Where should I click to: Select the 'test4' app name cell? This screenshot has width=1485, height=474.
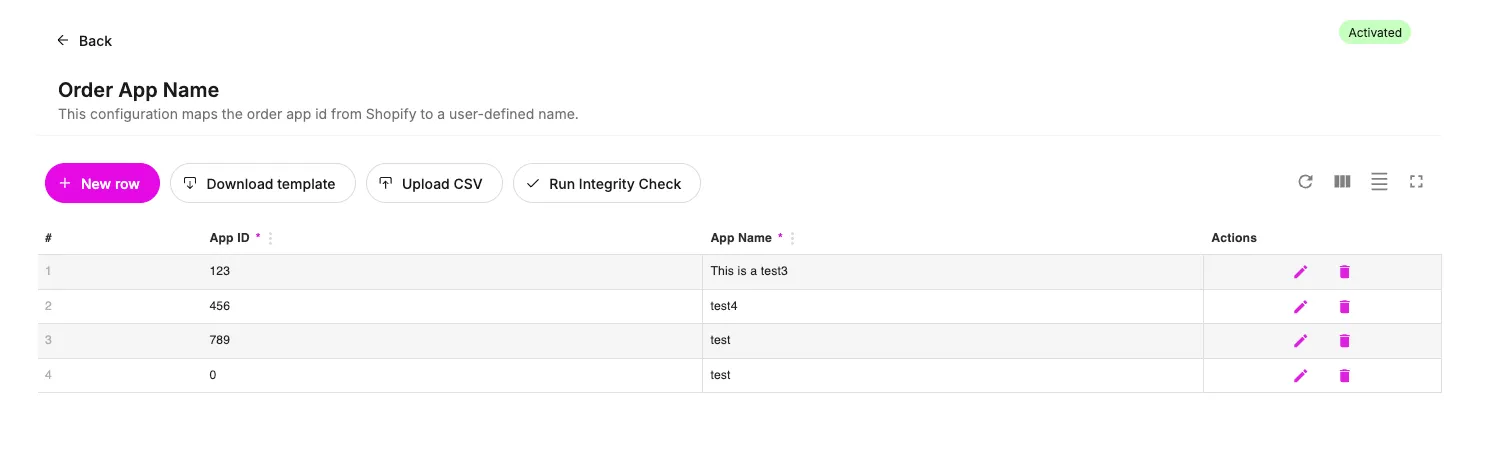pos(952,306)
